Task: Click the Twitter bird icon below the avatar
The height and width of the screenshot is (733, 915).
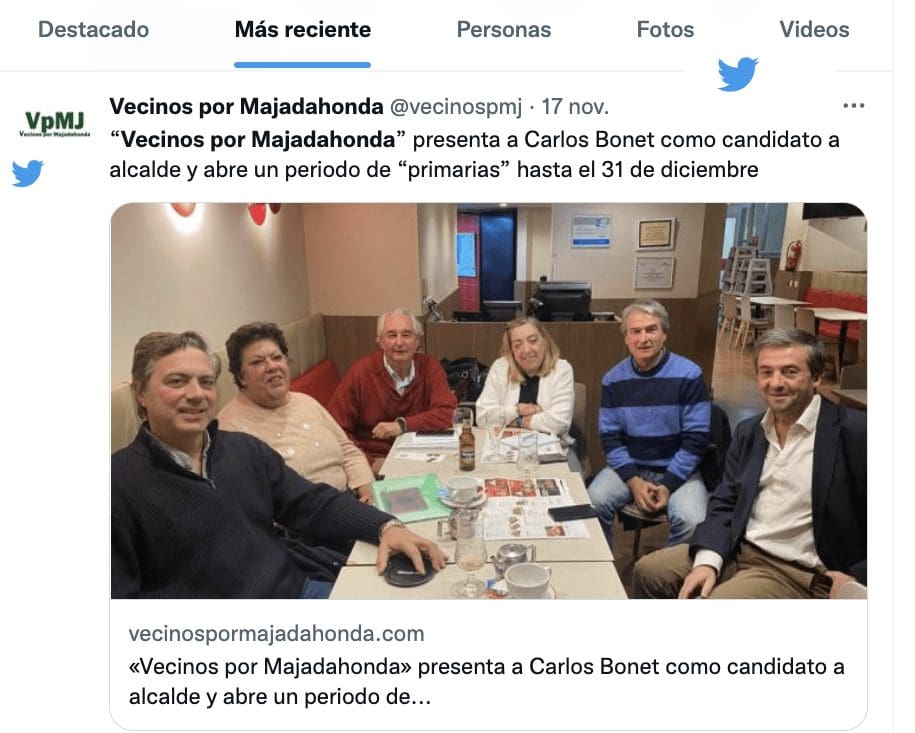Action: pyautogui.click(x=27, y=173)
